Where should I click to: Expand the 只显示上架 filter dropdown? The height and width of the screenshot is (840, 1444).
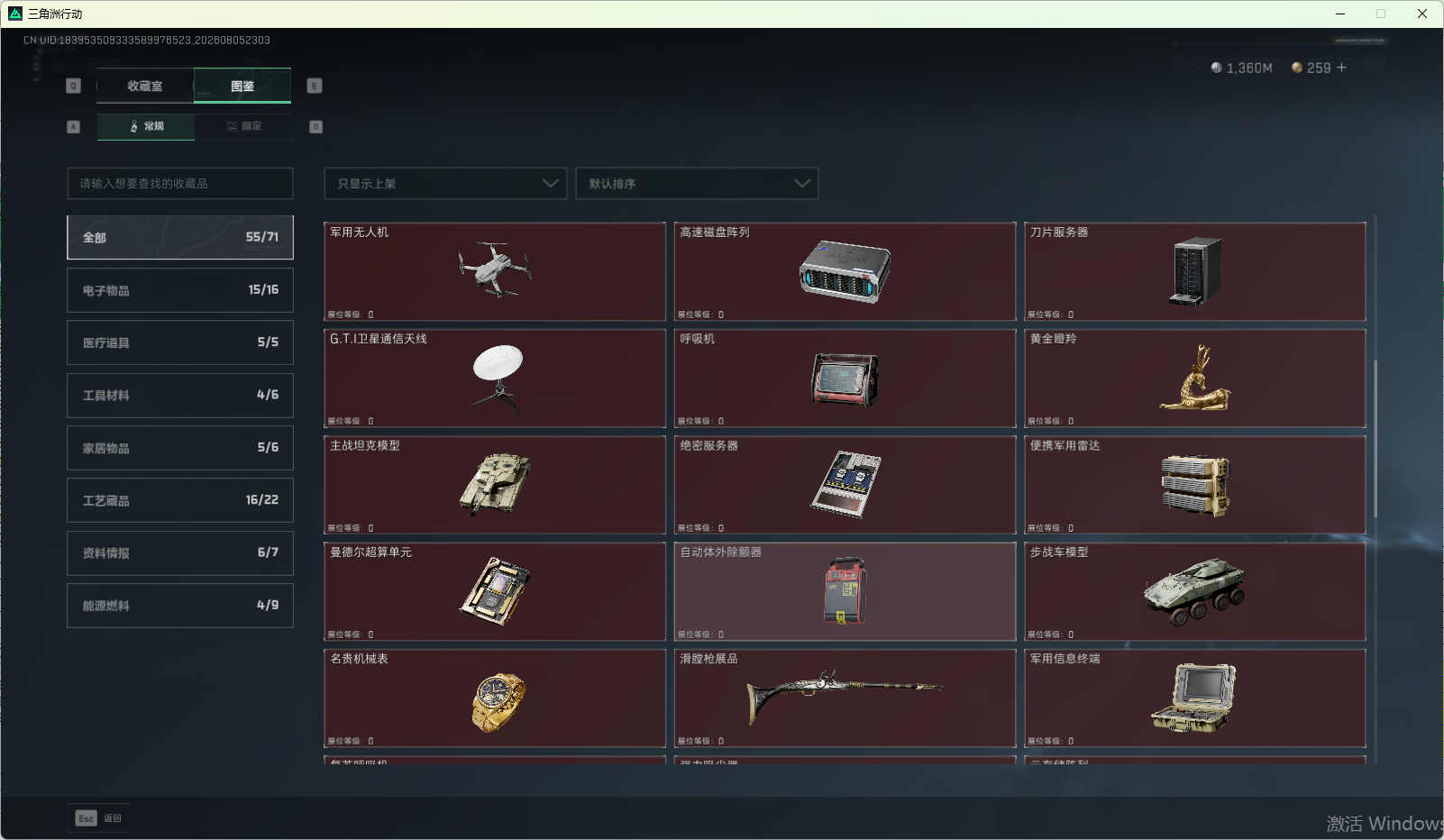(x=445, y=184)
